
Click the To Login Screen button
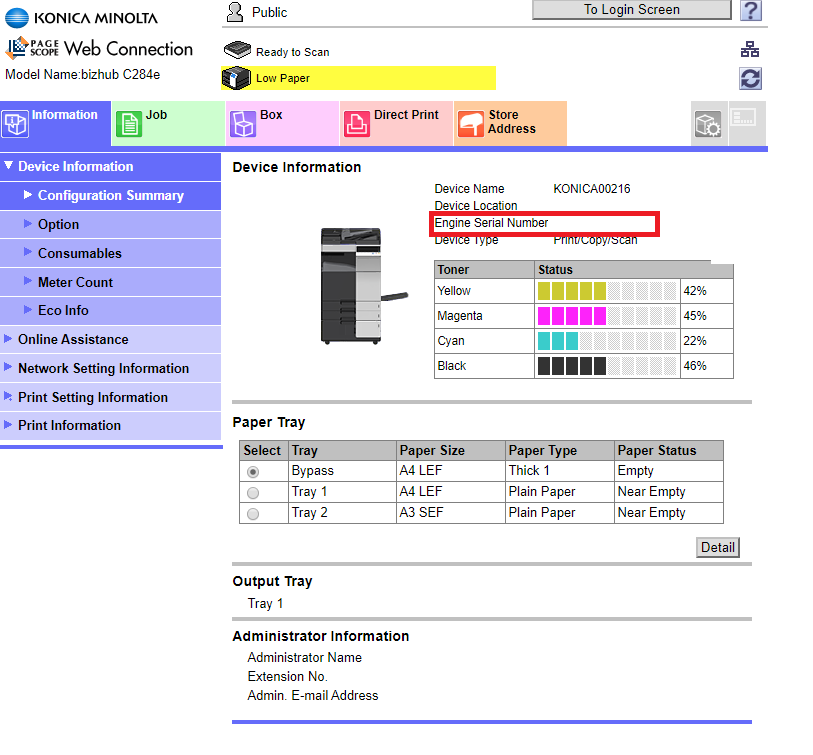[630, 10]
